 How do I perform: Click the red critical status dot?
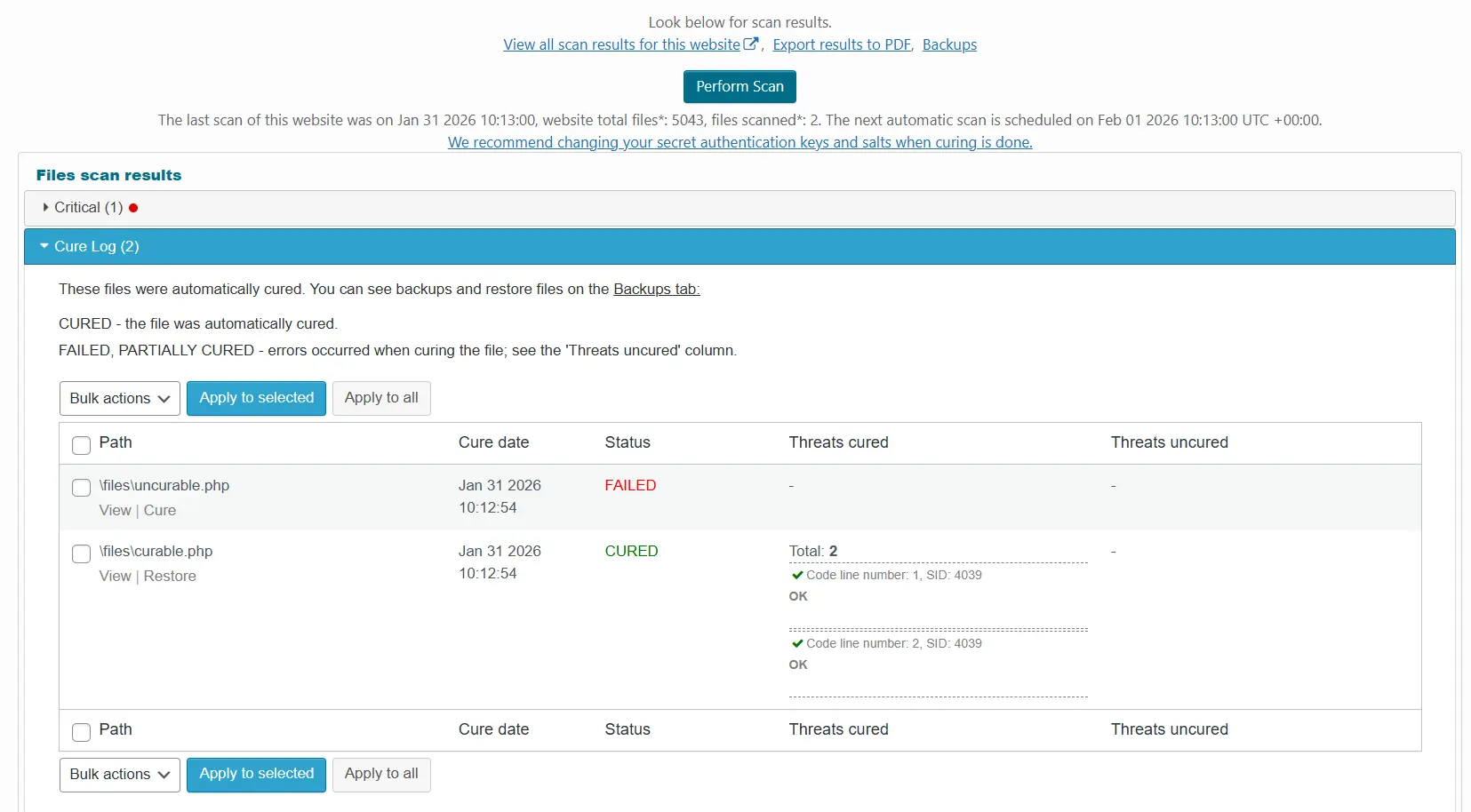click(133, 208)
